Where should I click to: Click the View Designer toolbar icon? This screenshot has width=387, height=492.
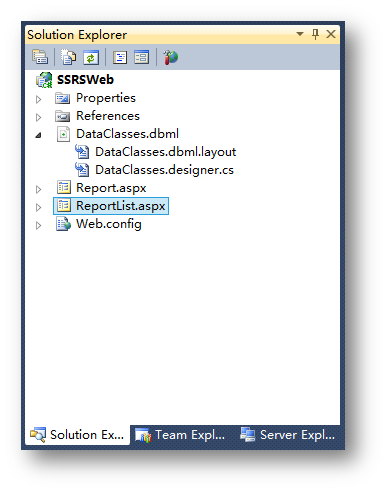click(x=142, y=57)
